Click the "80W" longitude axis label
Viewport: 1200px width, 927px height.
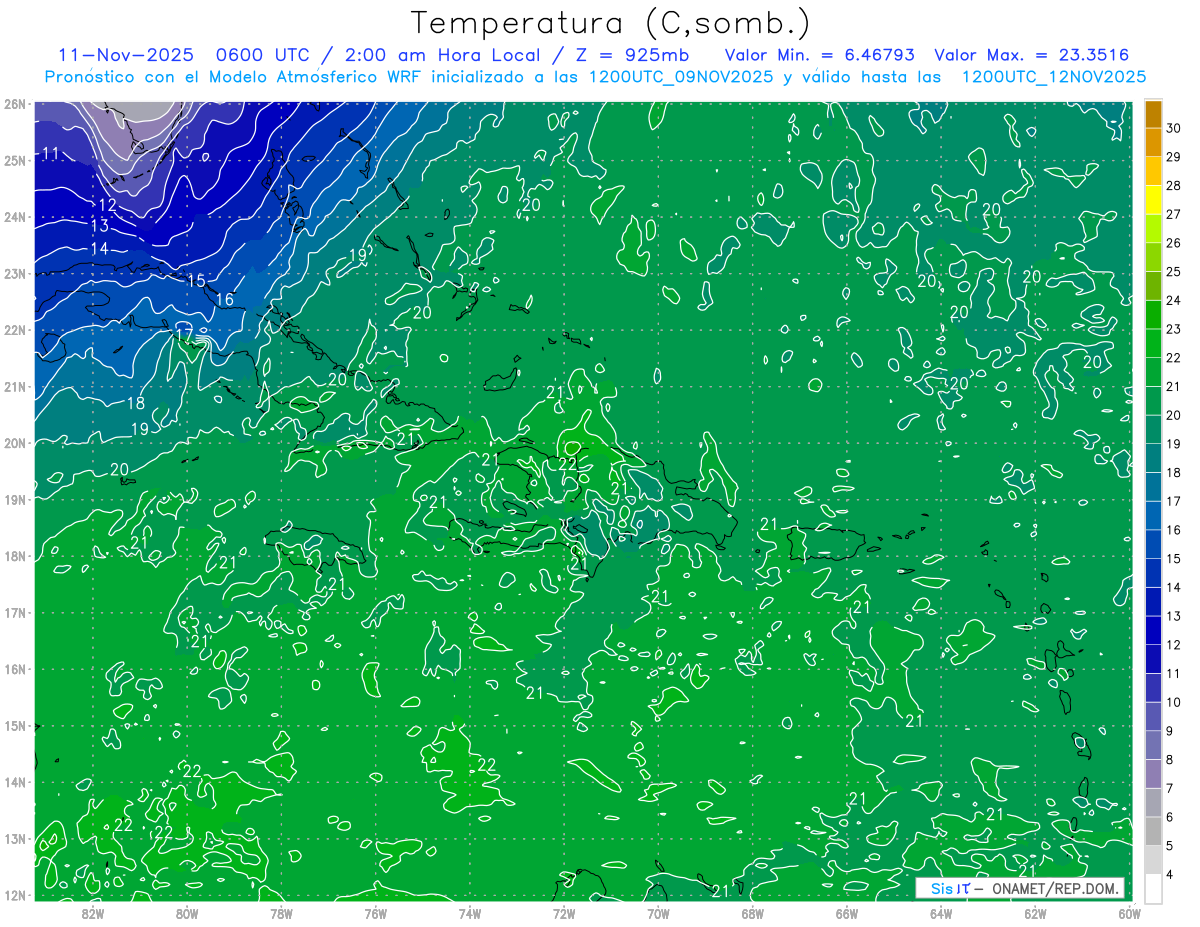(x=187, y=912)
